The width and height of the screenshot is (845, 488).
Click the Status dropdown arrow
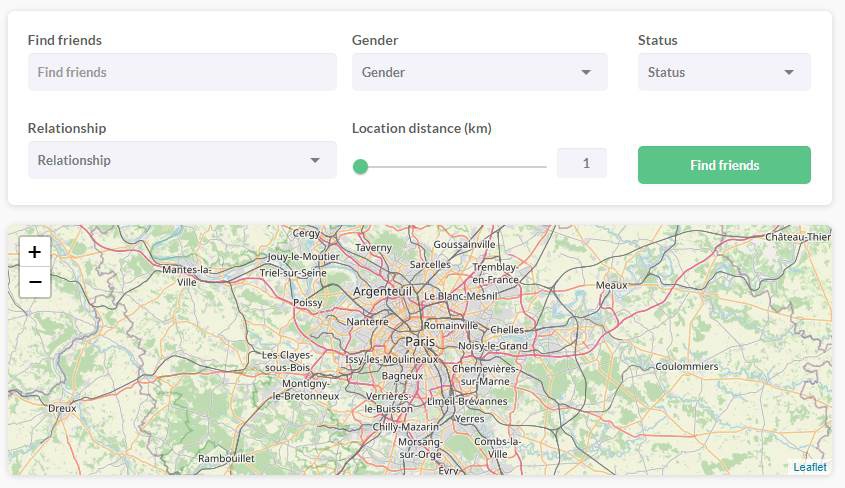point(789,72)
